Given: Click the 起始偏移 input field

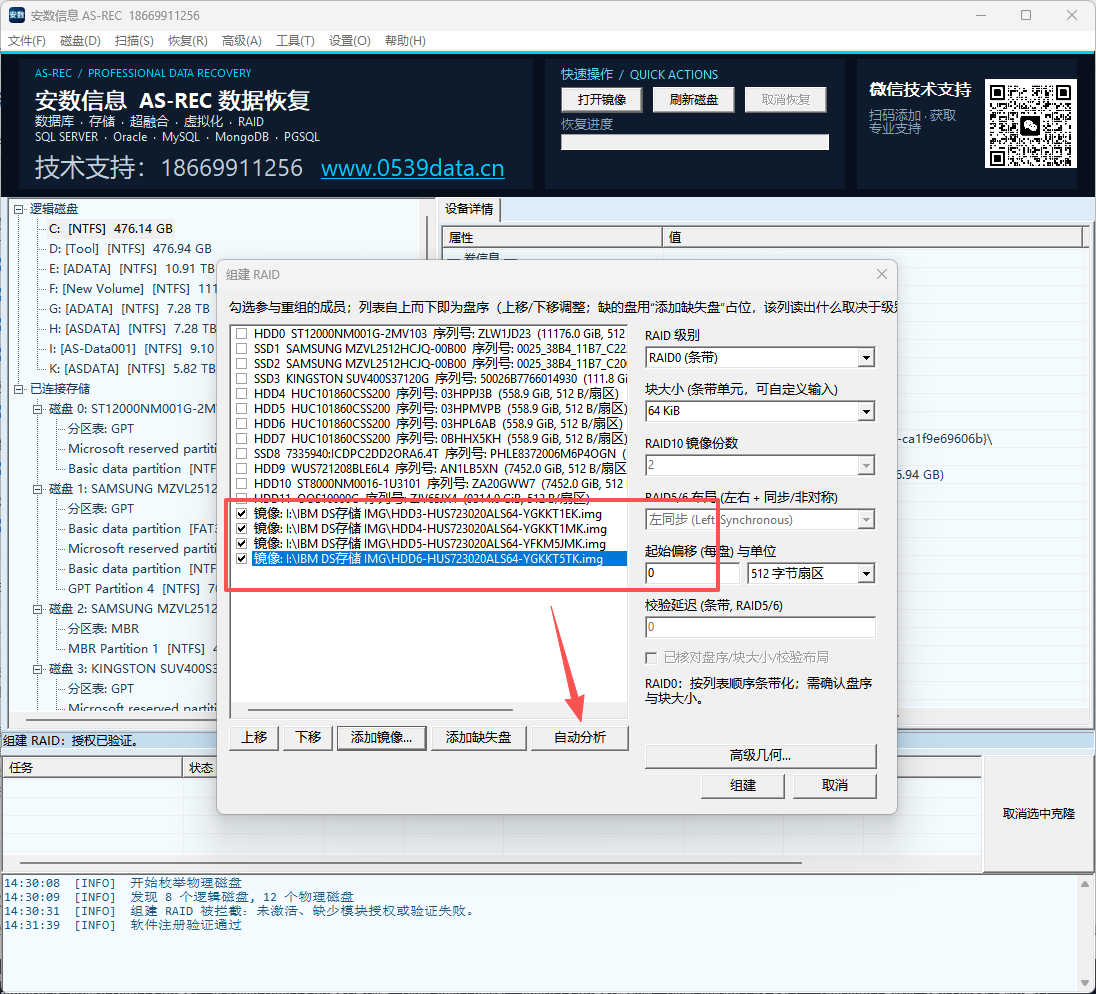Looking at the screenshot, I should click(x=692, y=573).
